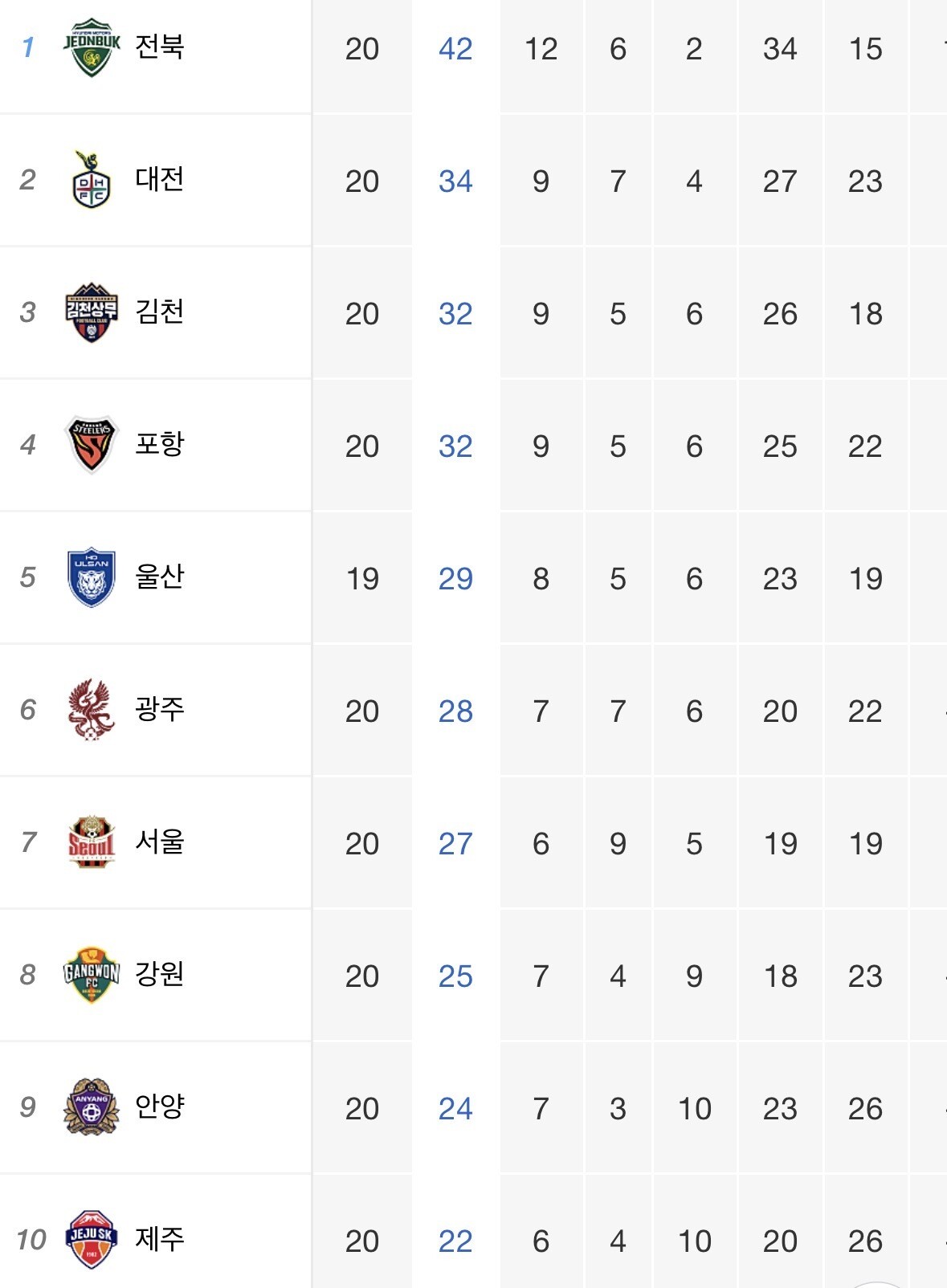
Task: Open the 대전 team link
Action: tap(160, 179)
